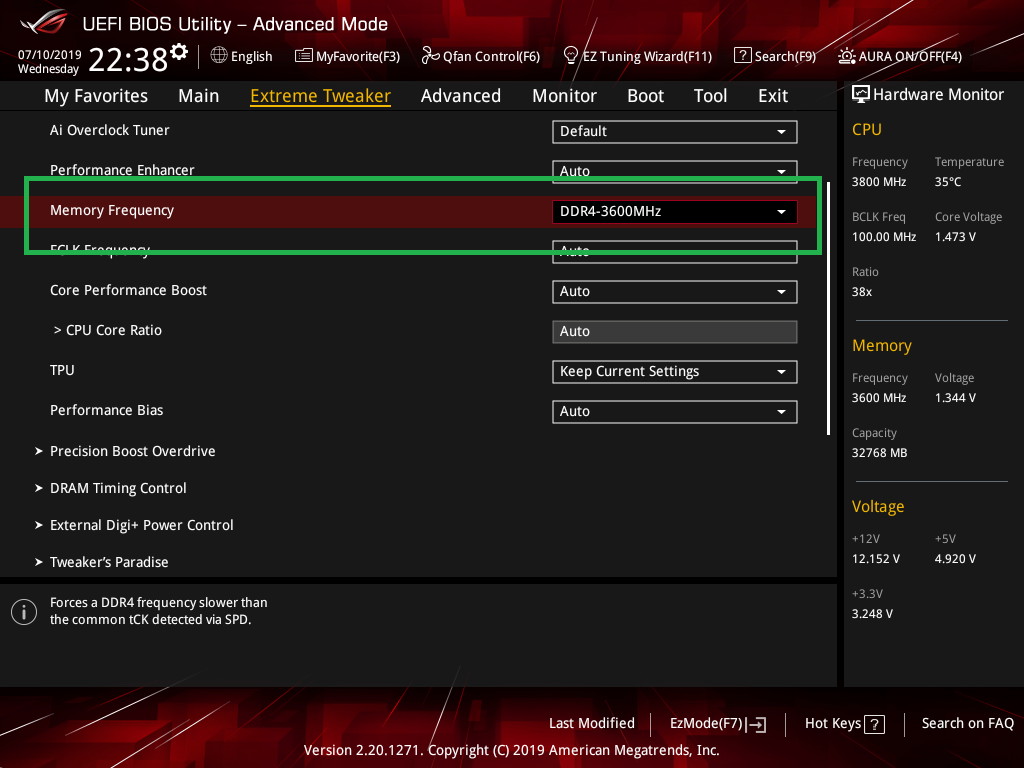Image resolution: width=1024 pixels, height=768 pixels.
Task: Click the Search(F9) question mark icon
Action: coord(743,56)
